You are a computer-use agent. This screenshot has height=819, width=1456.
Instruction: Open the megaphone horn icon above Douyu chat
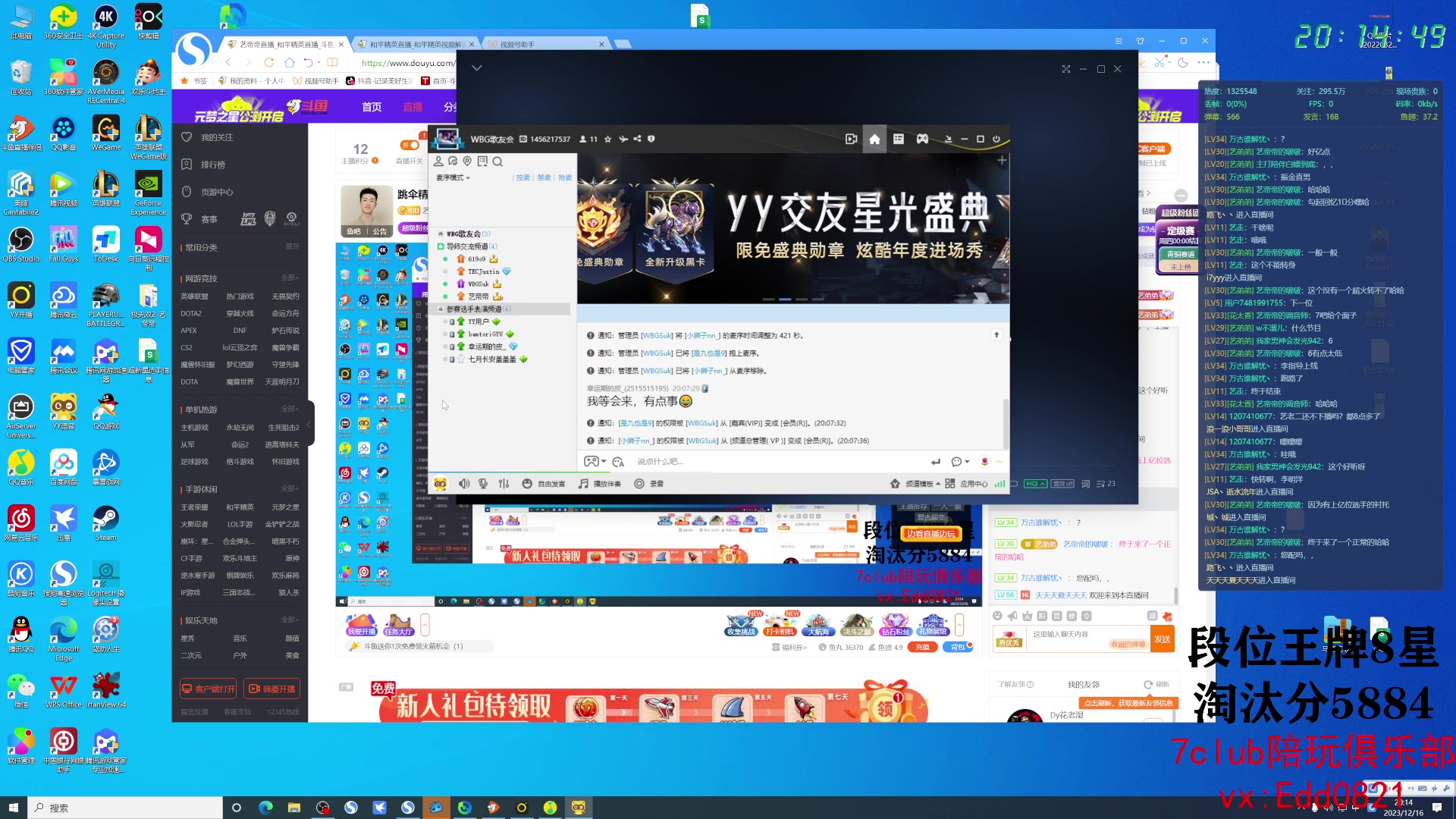[1012, 617]
